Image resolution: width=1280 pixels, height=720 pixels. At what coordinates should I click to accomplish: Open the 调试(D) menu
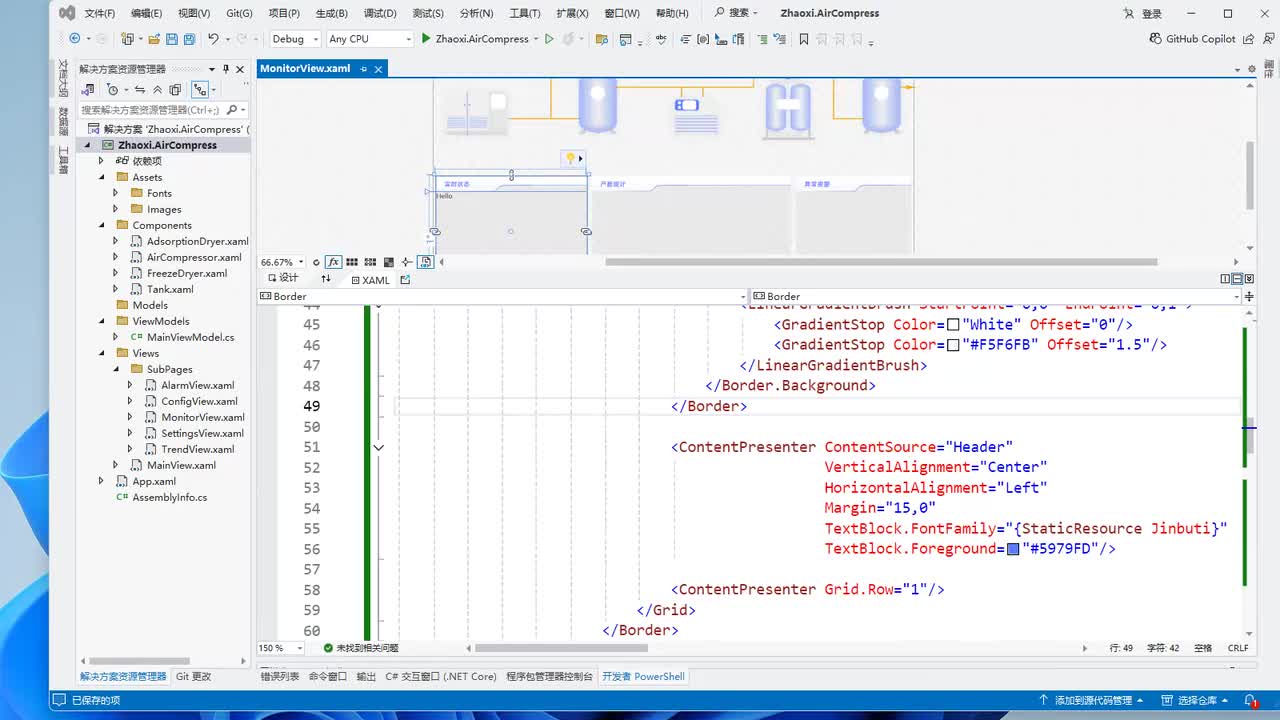pyautogui.click(x=379, y=13)
